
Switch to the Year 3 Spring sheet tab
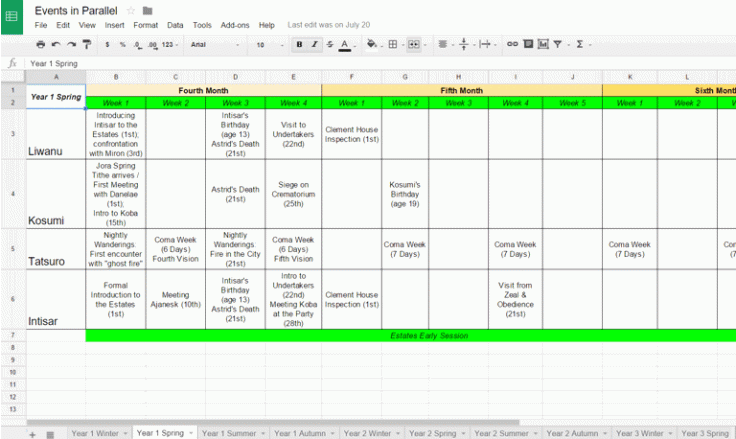[705, 433]
